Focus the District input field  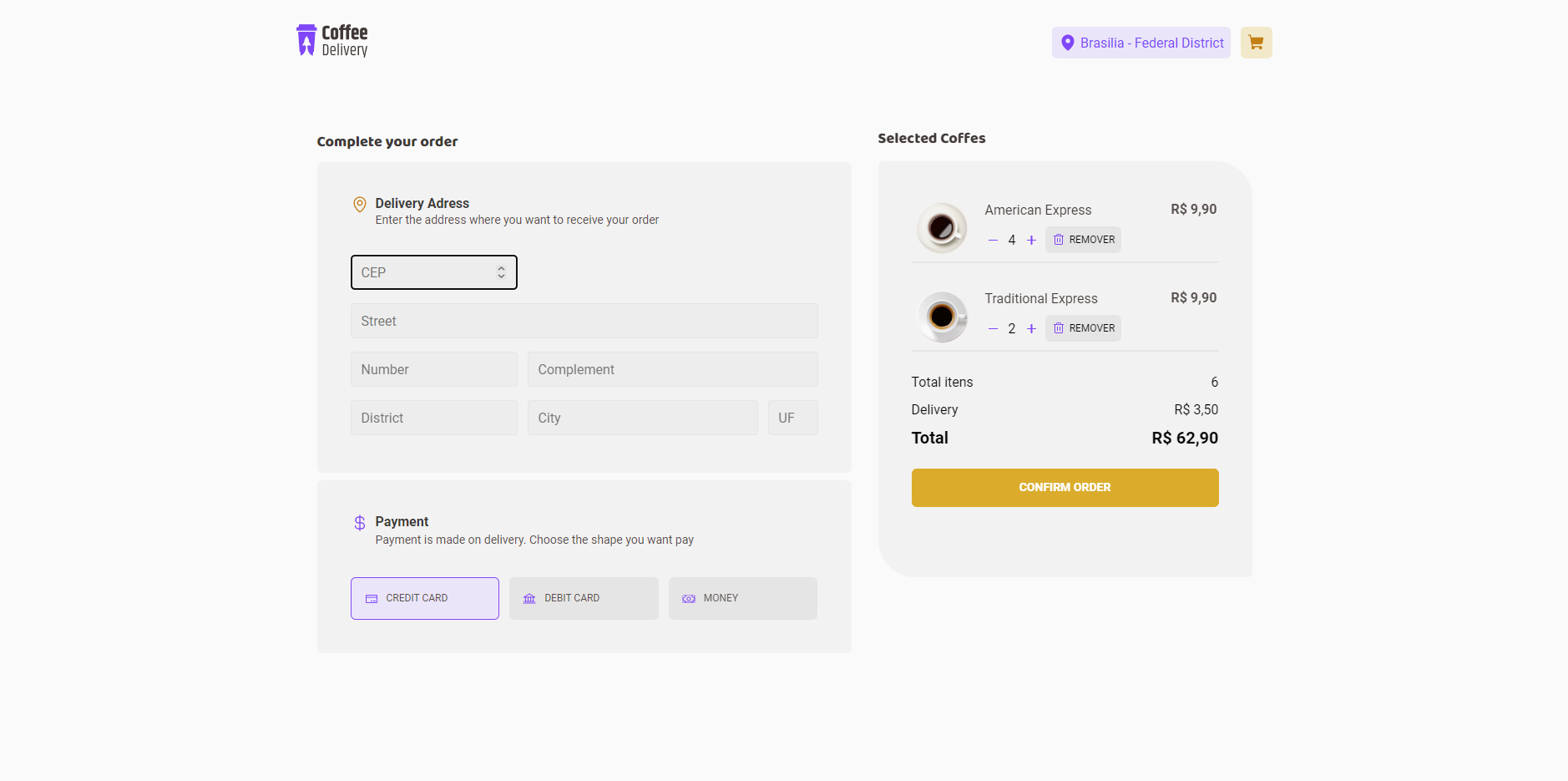(x=434, y=418)
